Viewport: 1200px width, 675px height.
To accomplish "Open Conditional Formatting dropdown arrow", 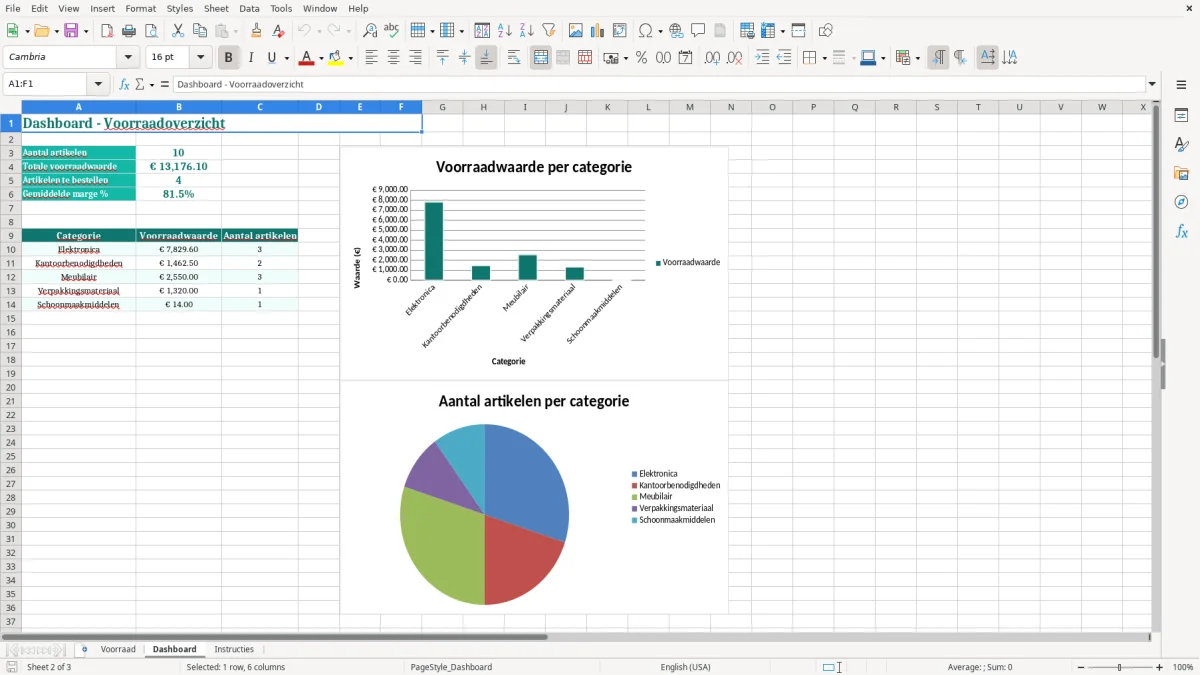I will (x=917, y=58).
